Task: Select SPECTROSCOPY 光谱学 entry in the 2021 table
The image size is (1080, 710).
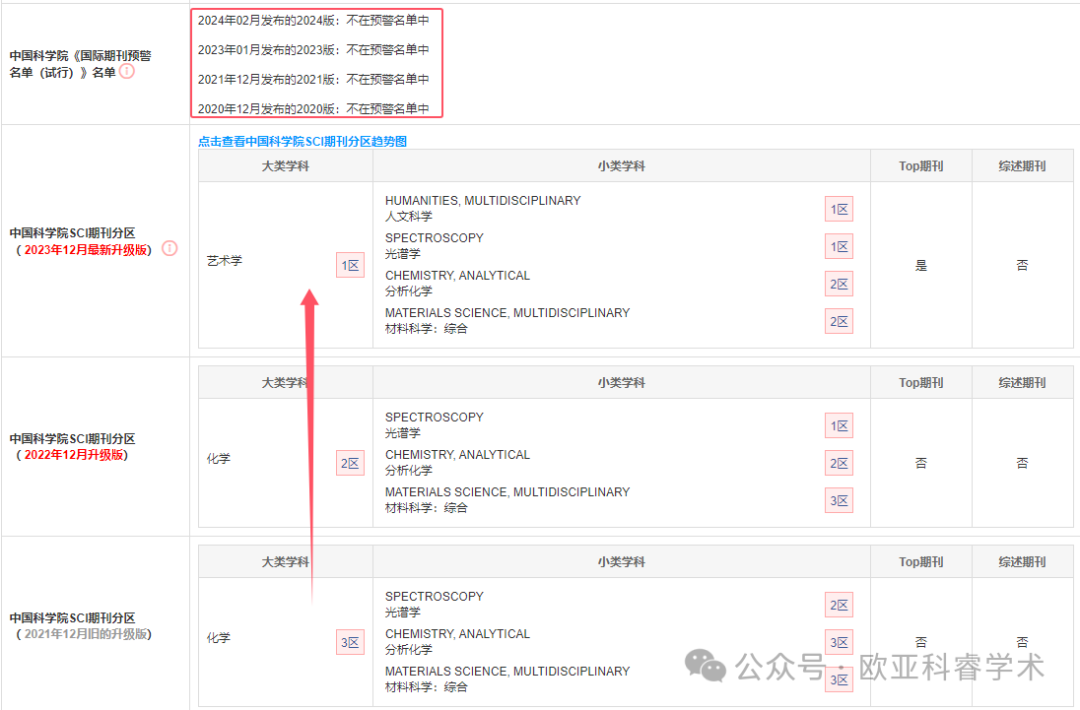Action: (434, 604)
